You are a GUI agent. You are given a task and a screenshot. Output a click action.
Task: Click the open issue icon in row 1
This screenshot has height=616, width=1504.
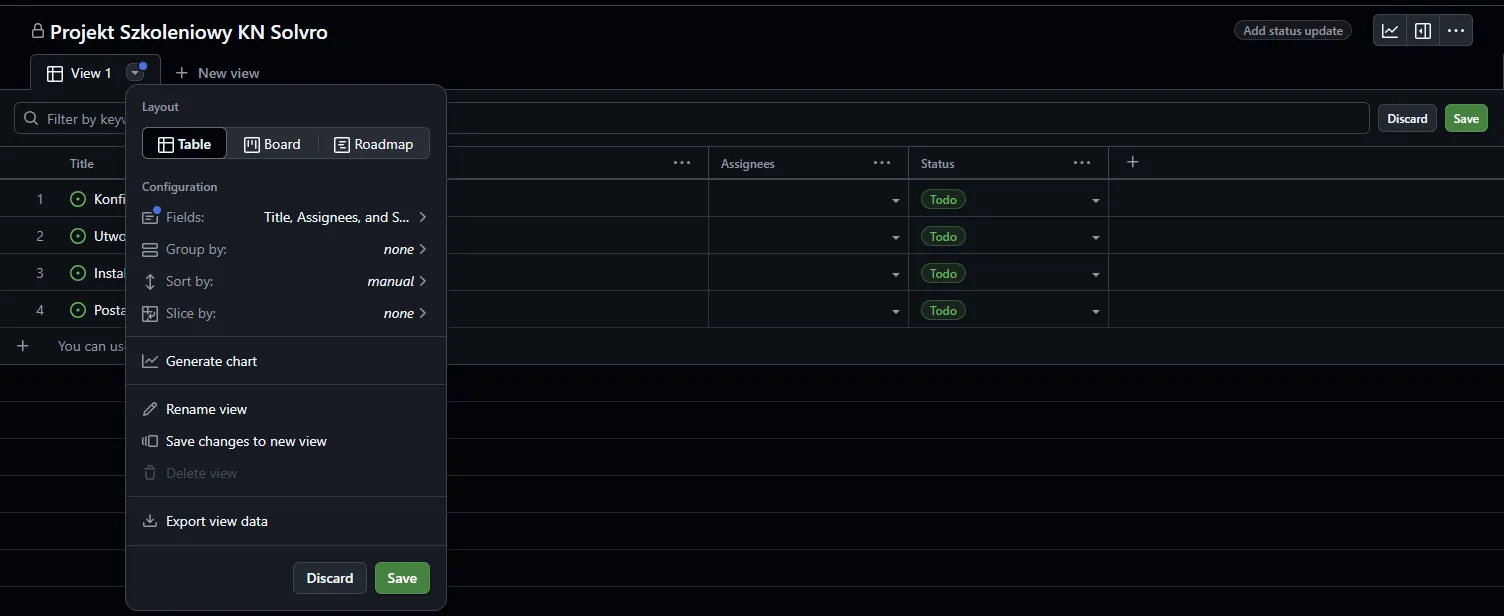[78, 199]
